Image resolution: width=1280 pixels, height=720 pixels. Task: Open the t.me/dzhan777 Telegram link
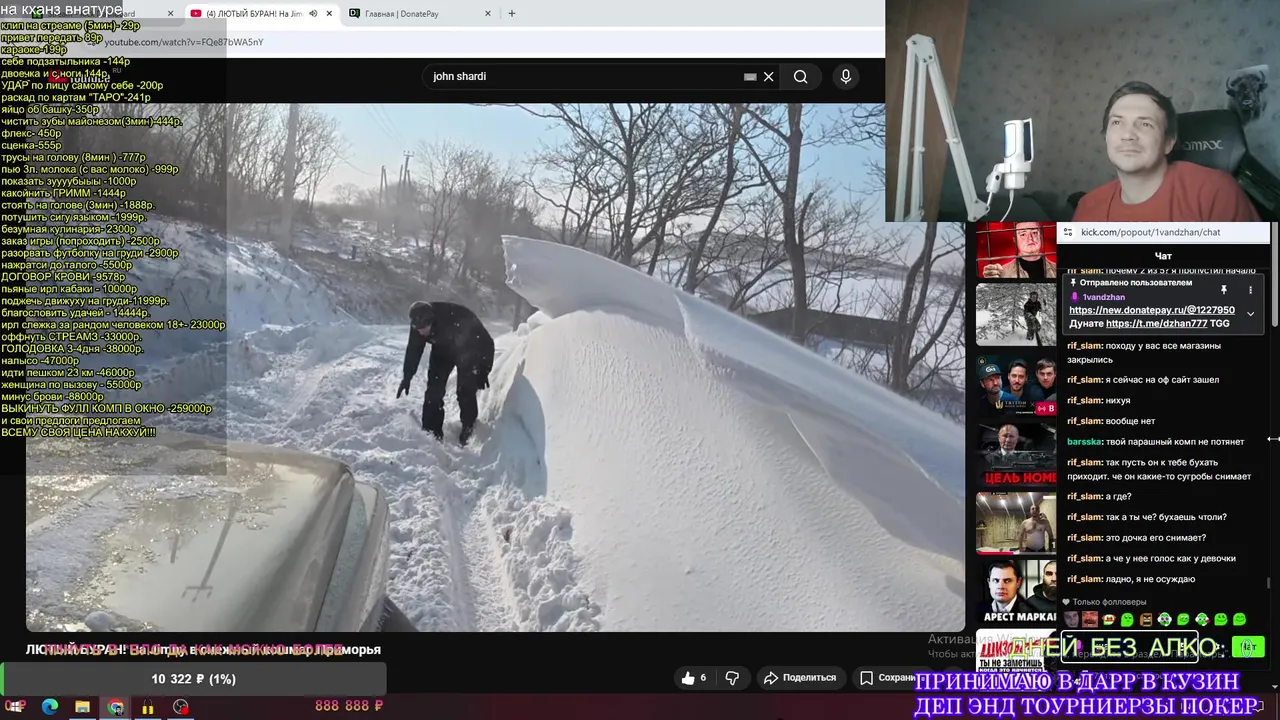(1156, 324)
